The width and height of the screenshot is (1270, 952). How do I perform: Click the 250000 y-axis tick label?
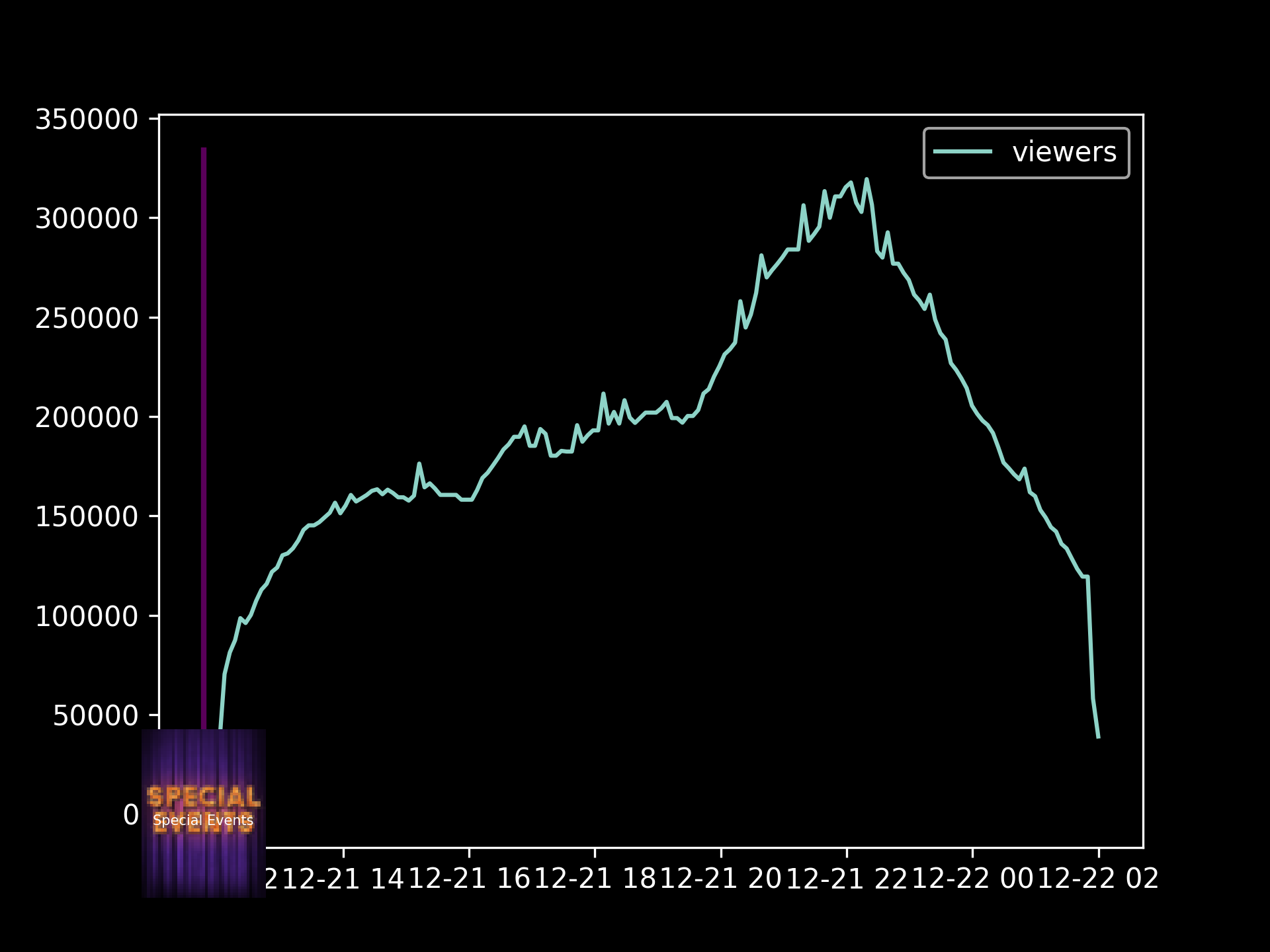pos(87,318)
